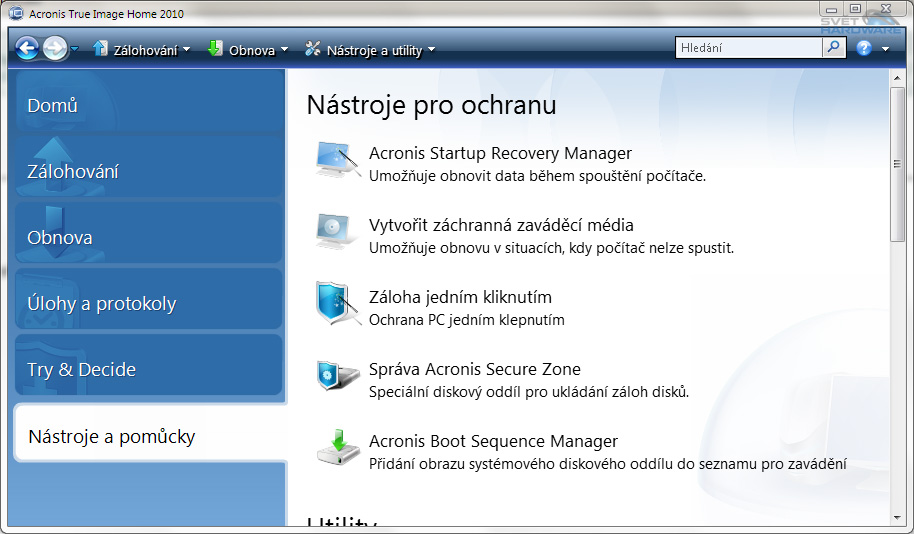Click the Boot Sequence Manager drive icon
Image resolution: width=914 pixels, height=534 pixels.
click(338, 447)
